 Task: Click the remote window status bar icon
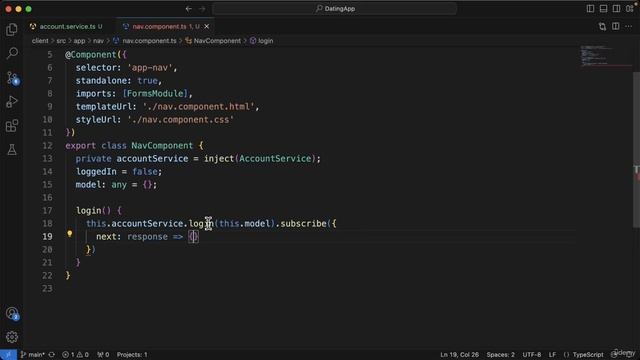(x=8, y=355)
